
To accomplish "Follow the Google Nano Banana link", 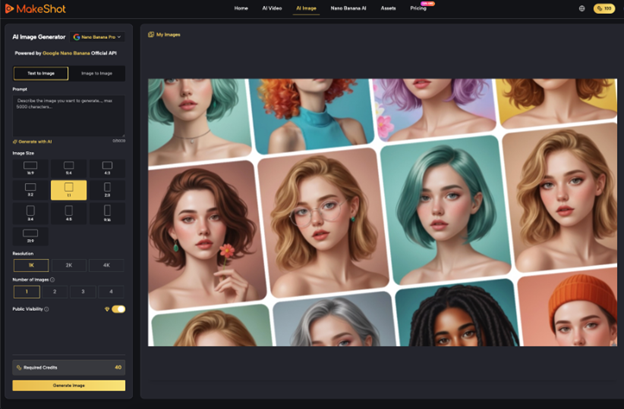I will click(66, 53).
